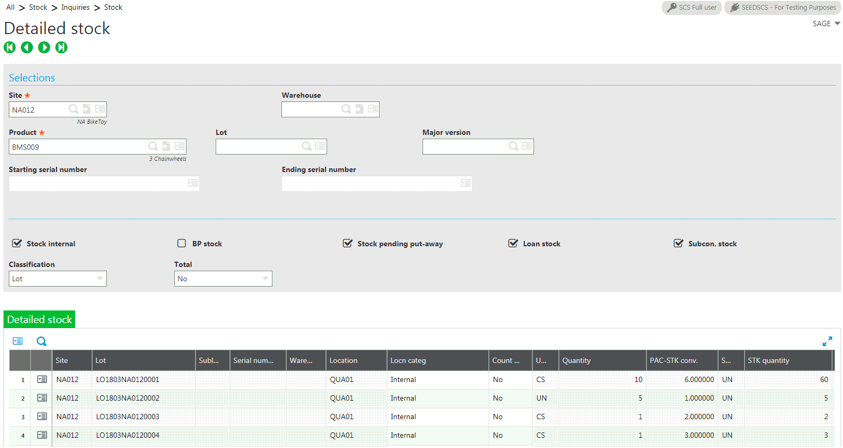The width and height of the screenshot is (843, 448).
Task: Click the SCS Full user button
Action: point(691,7)
